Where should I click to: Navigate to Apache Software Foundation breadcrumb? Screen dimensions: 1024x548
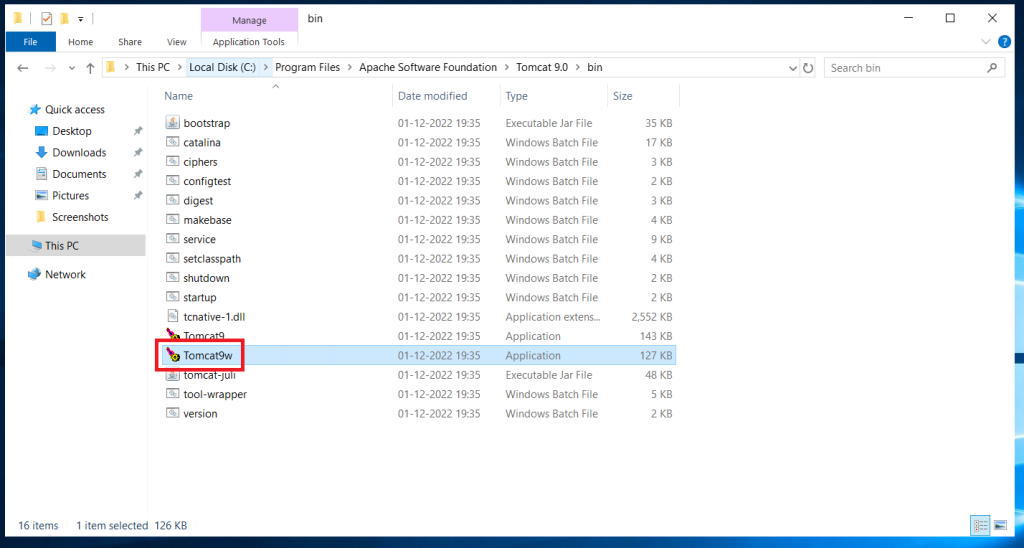click(428, 67)
